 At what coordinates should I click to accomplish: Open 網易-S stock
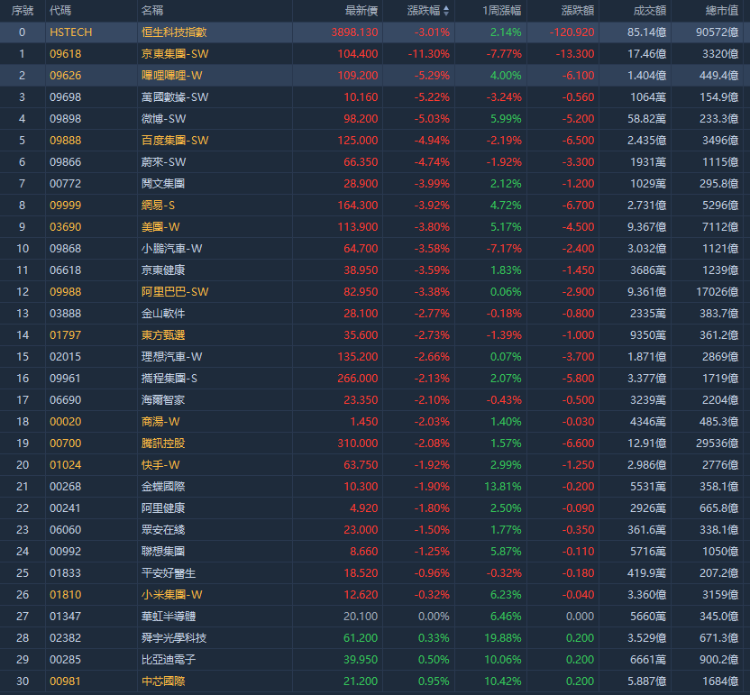pyautogui.click(x=158, y=205)
